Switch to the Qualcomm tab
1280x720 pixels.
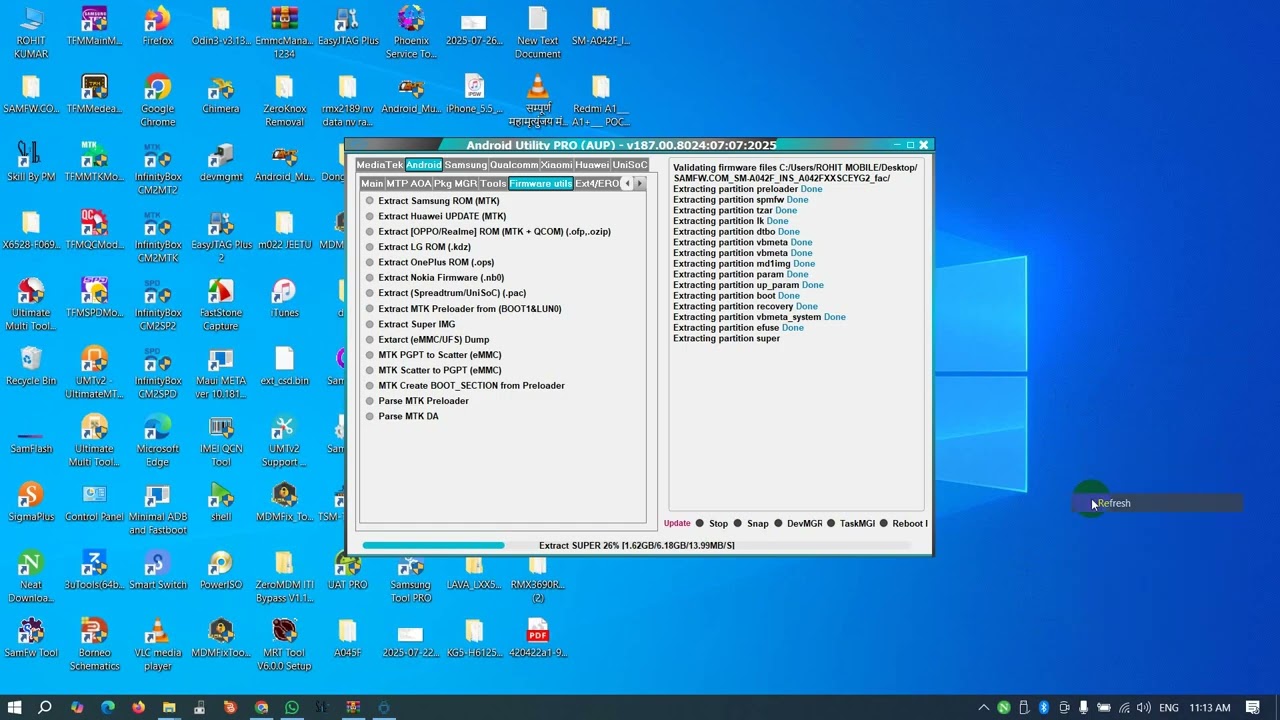click(x=514, y=165)
